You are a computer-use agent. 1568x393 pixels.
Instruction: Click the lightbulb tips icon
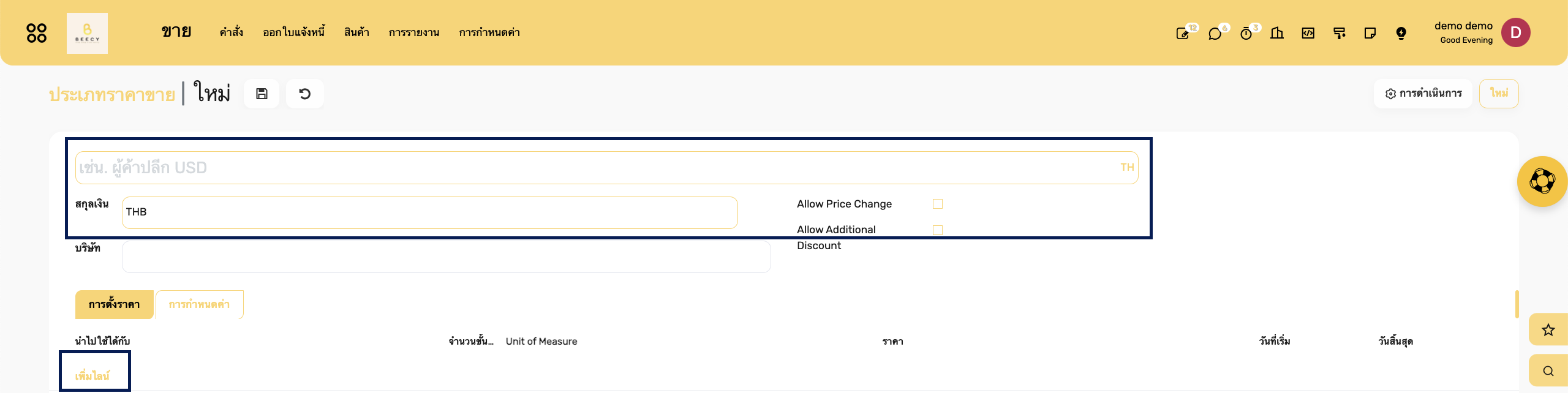point(1401,33)
